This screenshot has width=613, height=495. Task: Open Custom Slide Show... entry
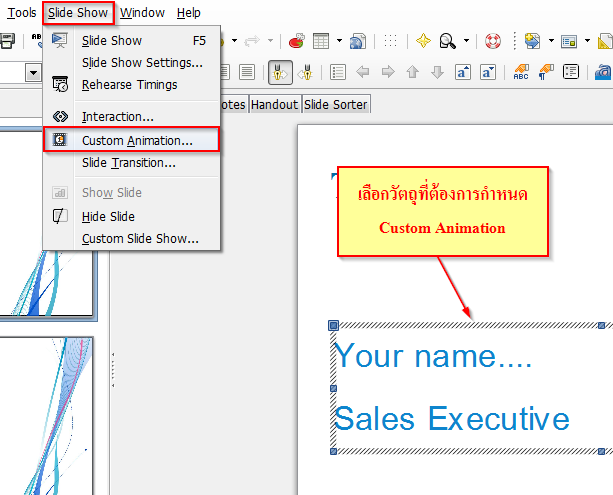(132, 239)
